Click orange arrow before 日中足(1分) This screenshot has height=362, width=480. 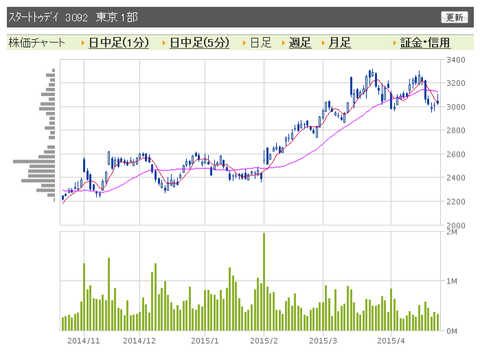83,43
